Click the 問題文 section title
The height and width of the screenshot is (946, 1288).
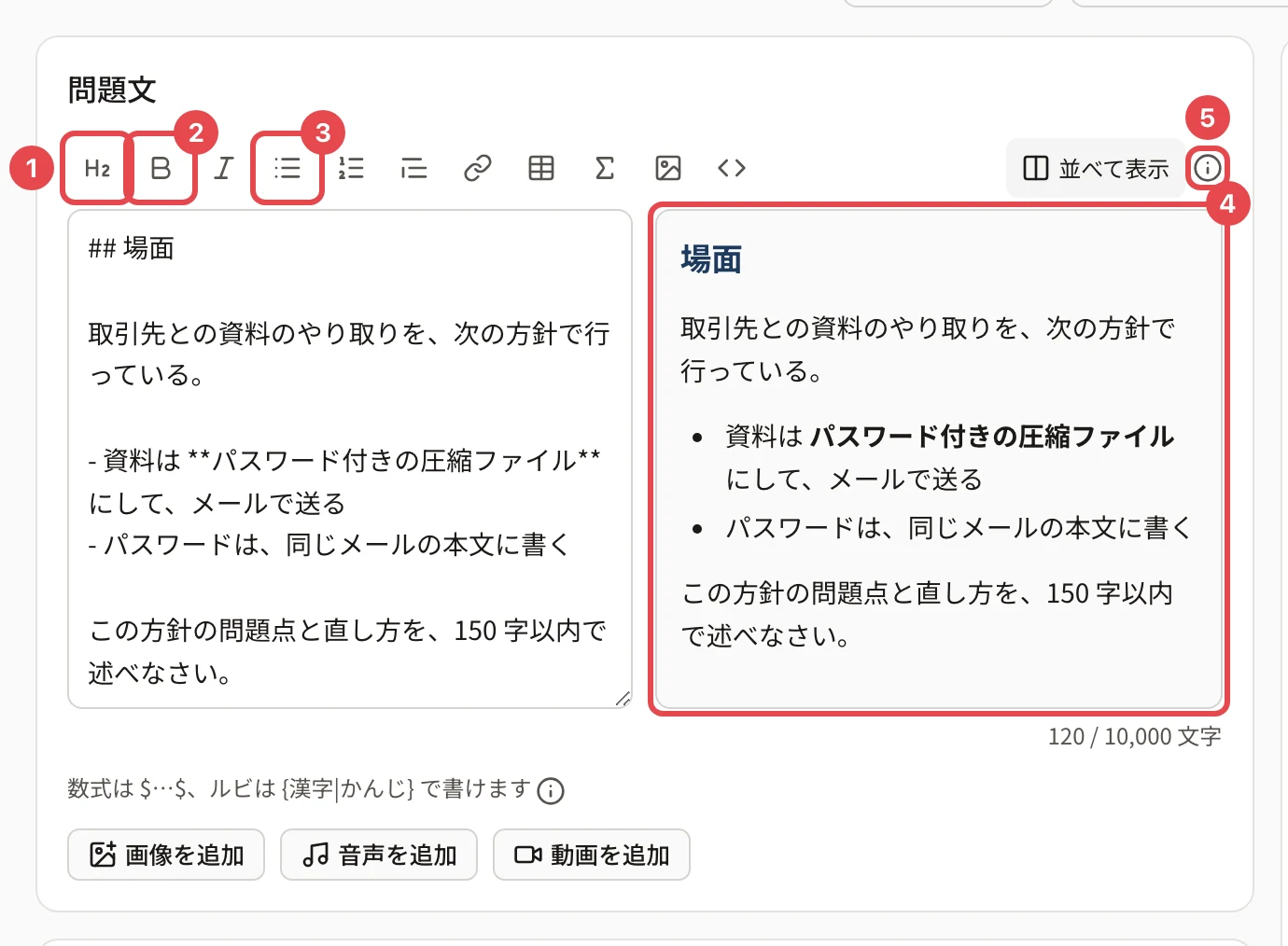coord(112,90)
